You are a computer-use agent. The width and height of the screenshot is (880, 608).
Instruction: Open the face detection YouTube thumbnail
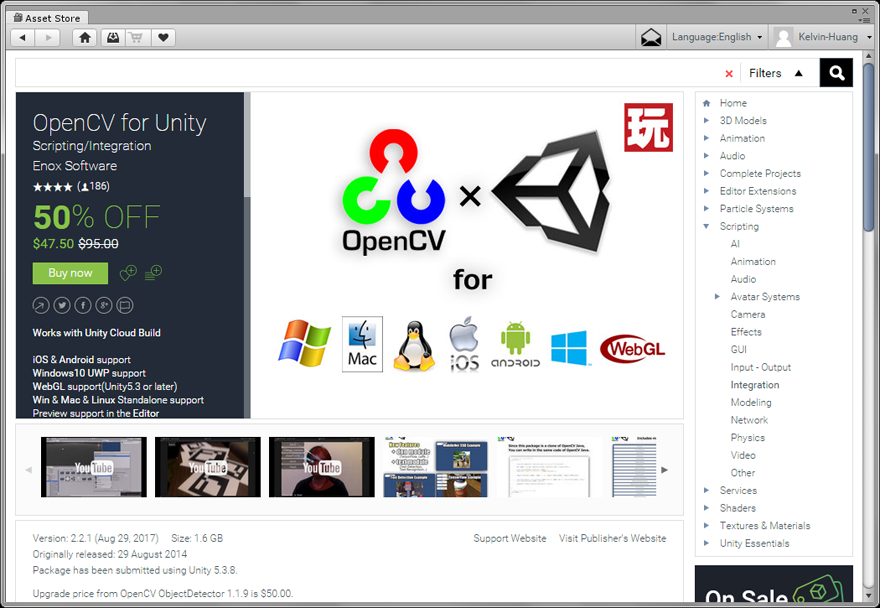(322, 467)
